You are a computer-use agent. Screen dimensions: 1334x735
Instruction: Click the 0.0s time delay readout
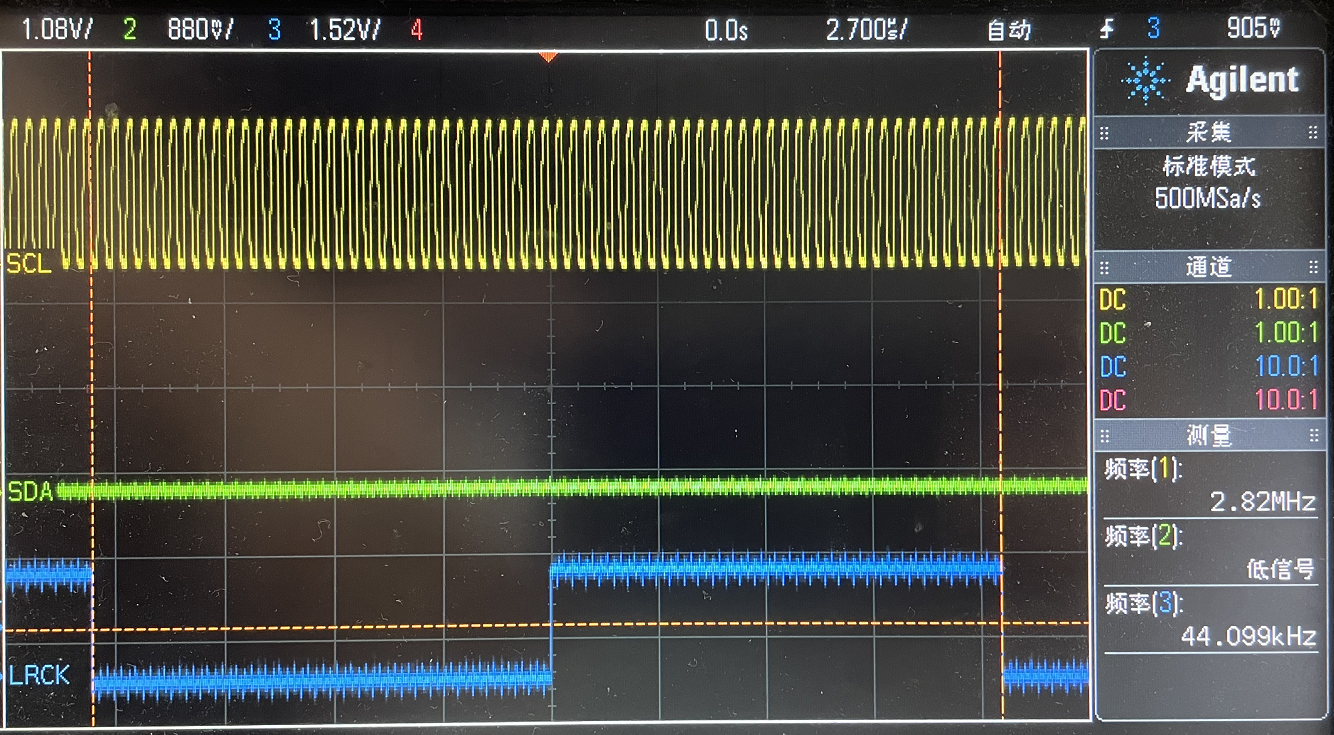(x=726, y=30)
